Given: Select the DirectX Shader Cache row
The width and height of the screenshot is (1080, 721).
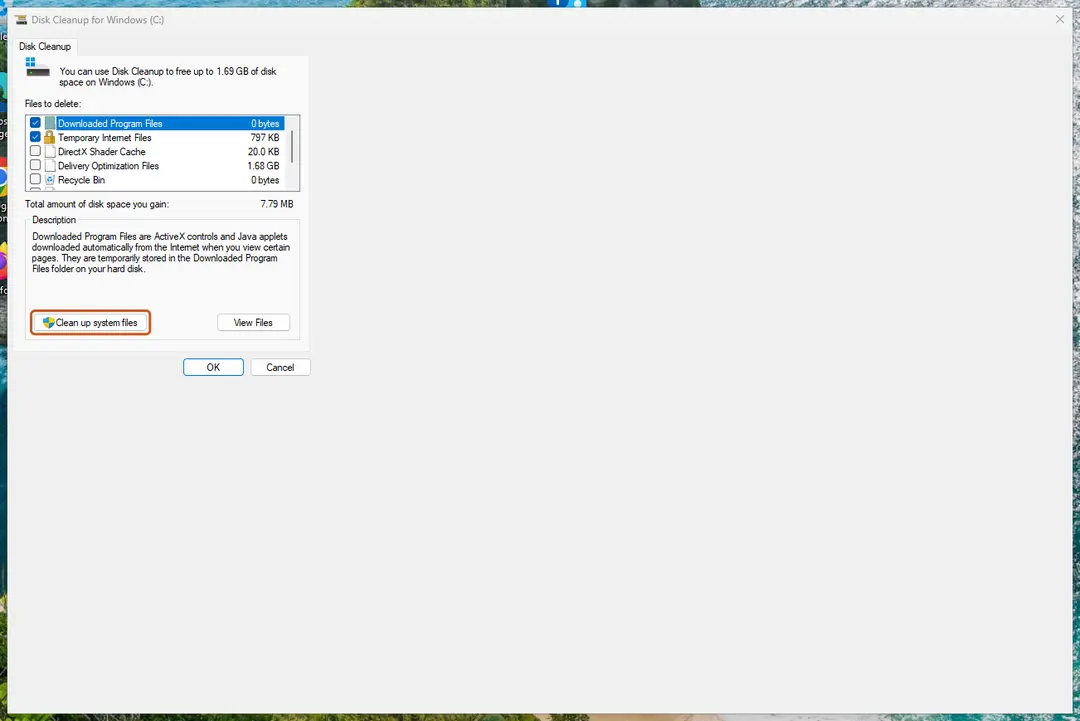Looking at the screenshot, I should [x=155, y=151].
